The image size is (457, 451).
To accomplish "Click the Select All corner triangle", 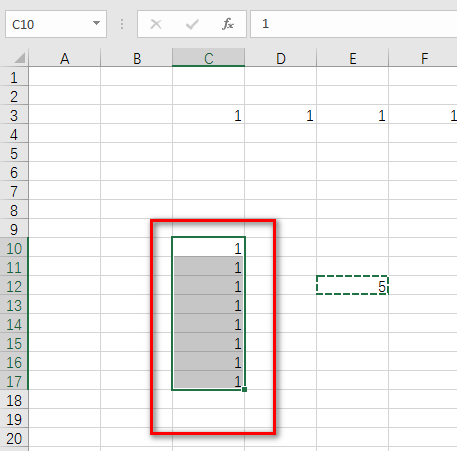I will pyautogui.click(x=20, y=58).
